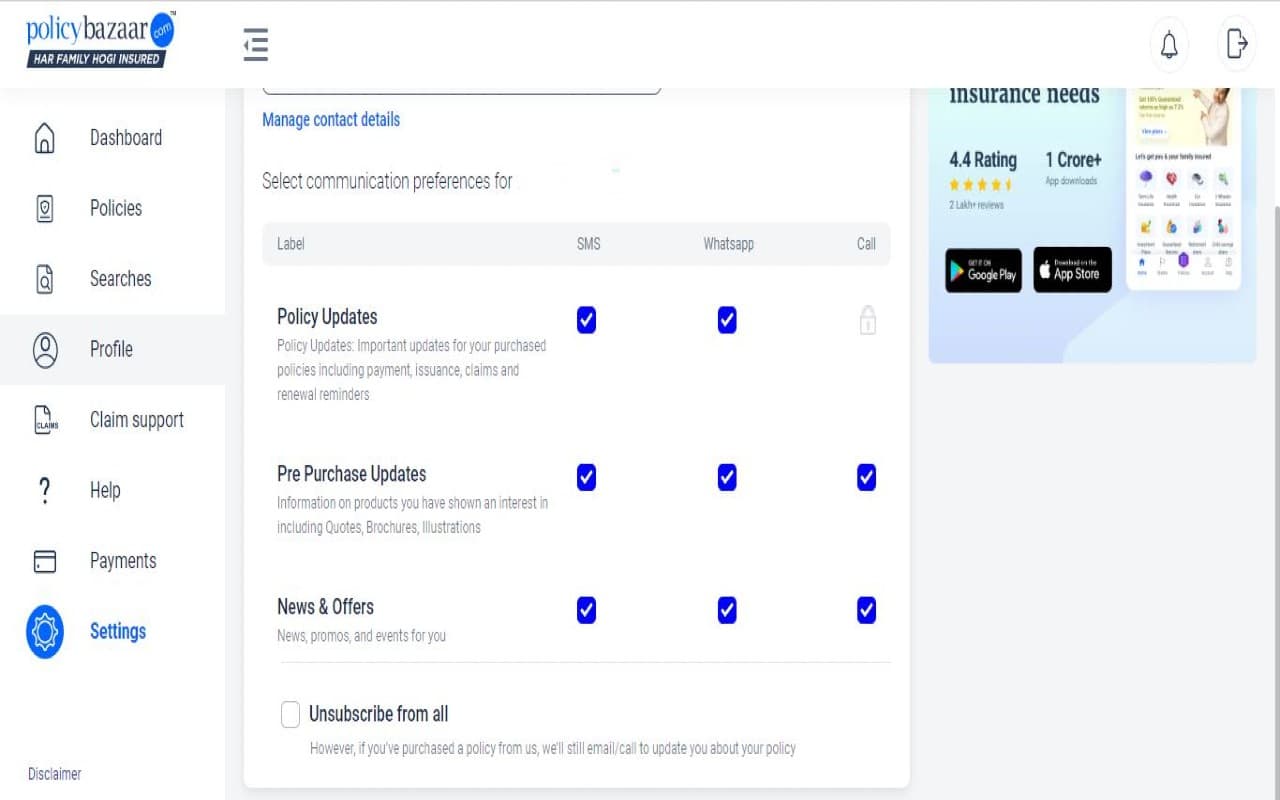Click the Help question mark icon
Screen dimensions: 1280x800
pos(44,490)
